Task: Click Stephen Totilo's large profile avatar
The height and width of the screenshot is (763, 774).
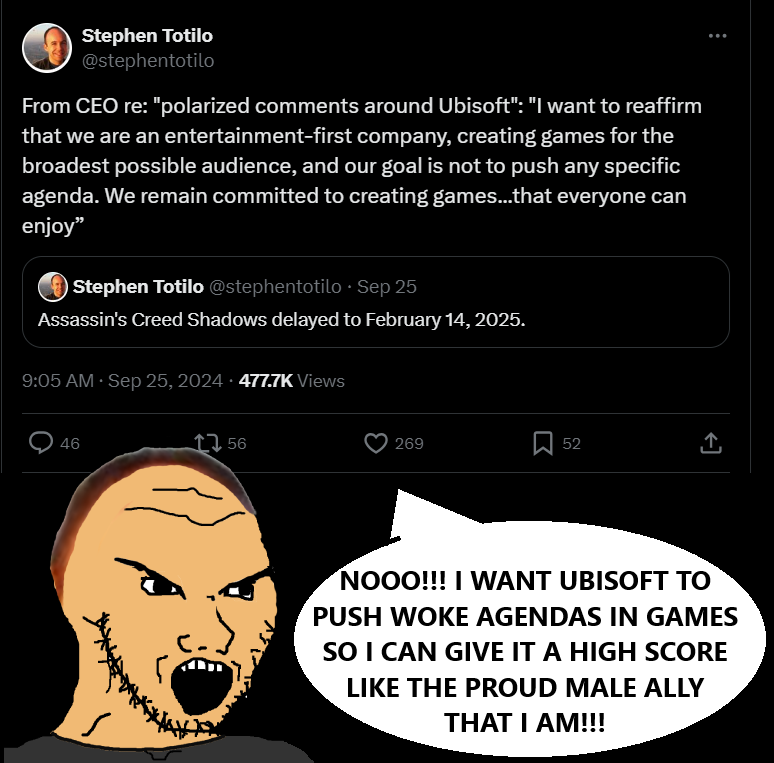Action: tap(46, 47)
